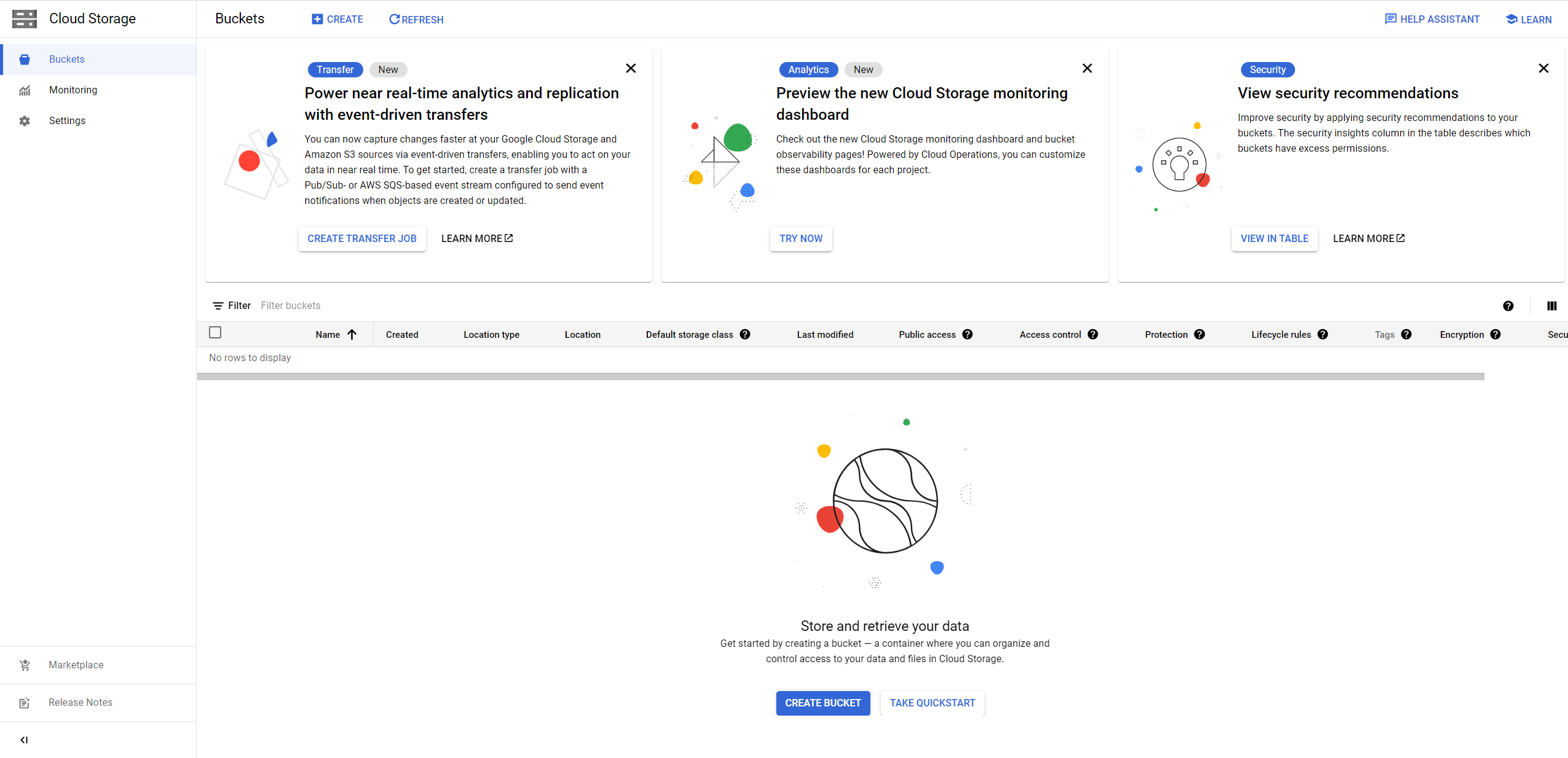Click the Try Now button
The image size is (1568, 758).
(800, 238)
